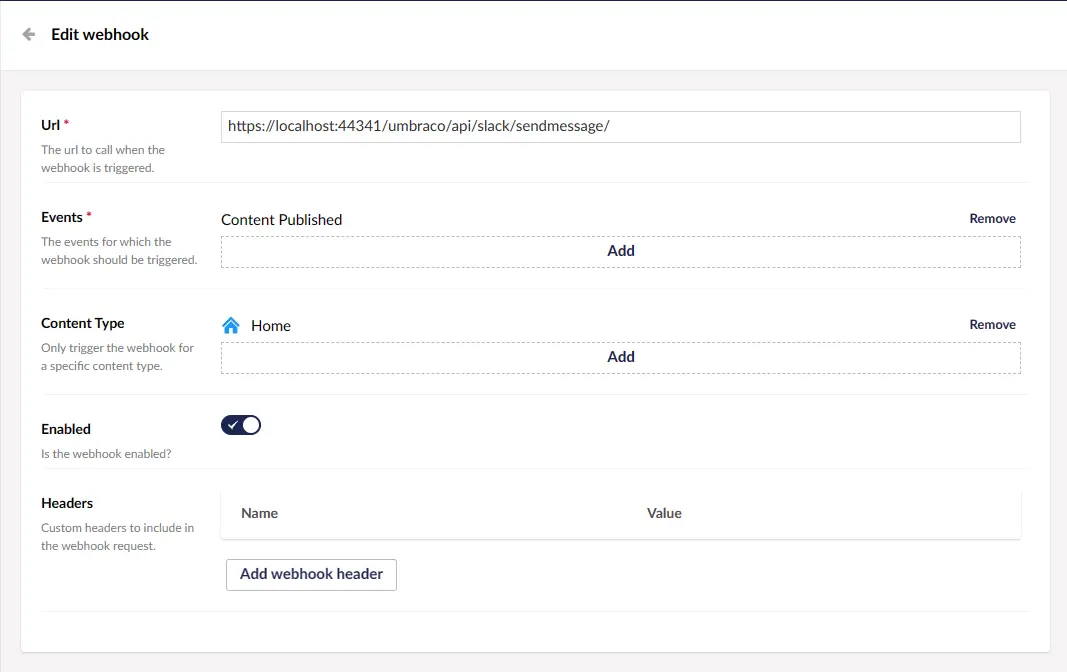Image resolution: width=1067 pixels, height=672 pixels.
Task: Add another content type
Action: tap(620, 357)
